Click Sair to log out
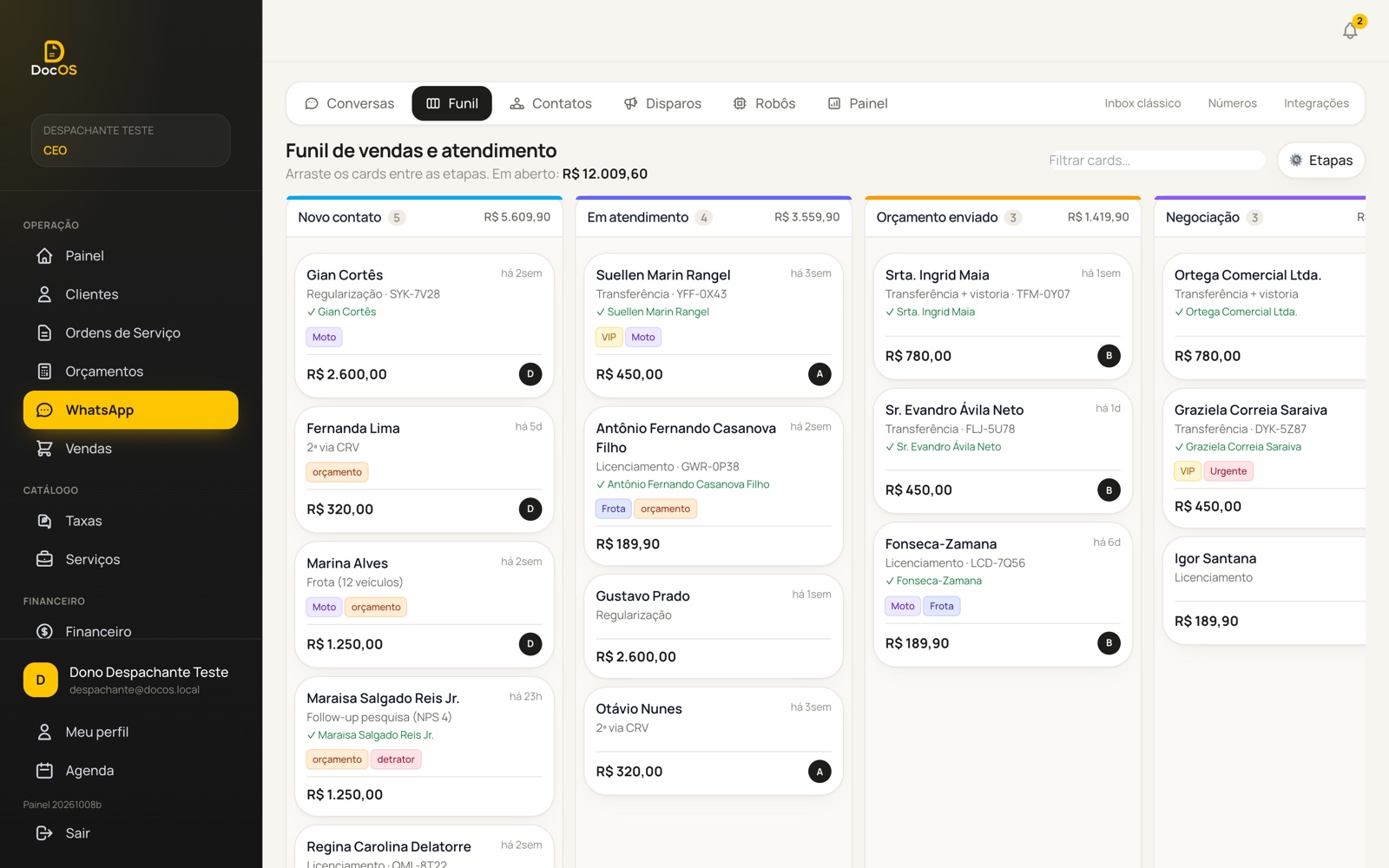1389x868 pixels. click(130, 833)
